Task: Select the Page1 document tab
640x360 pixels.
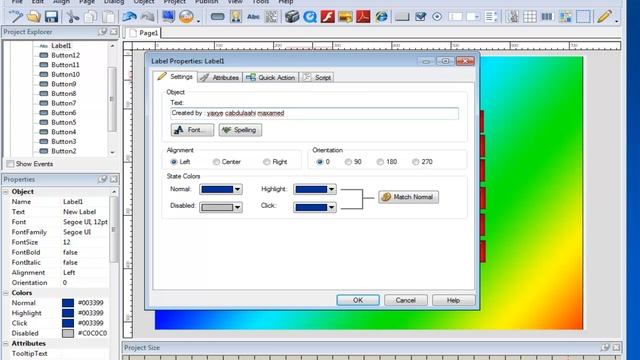Action: point(144,33)
